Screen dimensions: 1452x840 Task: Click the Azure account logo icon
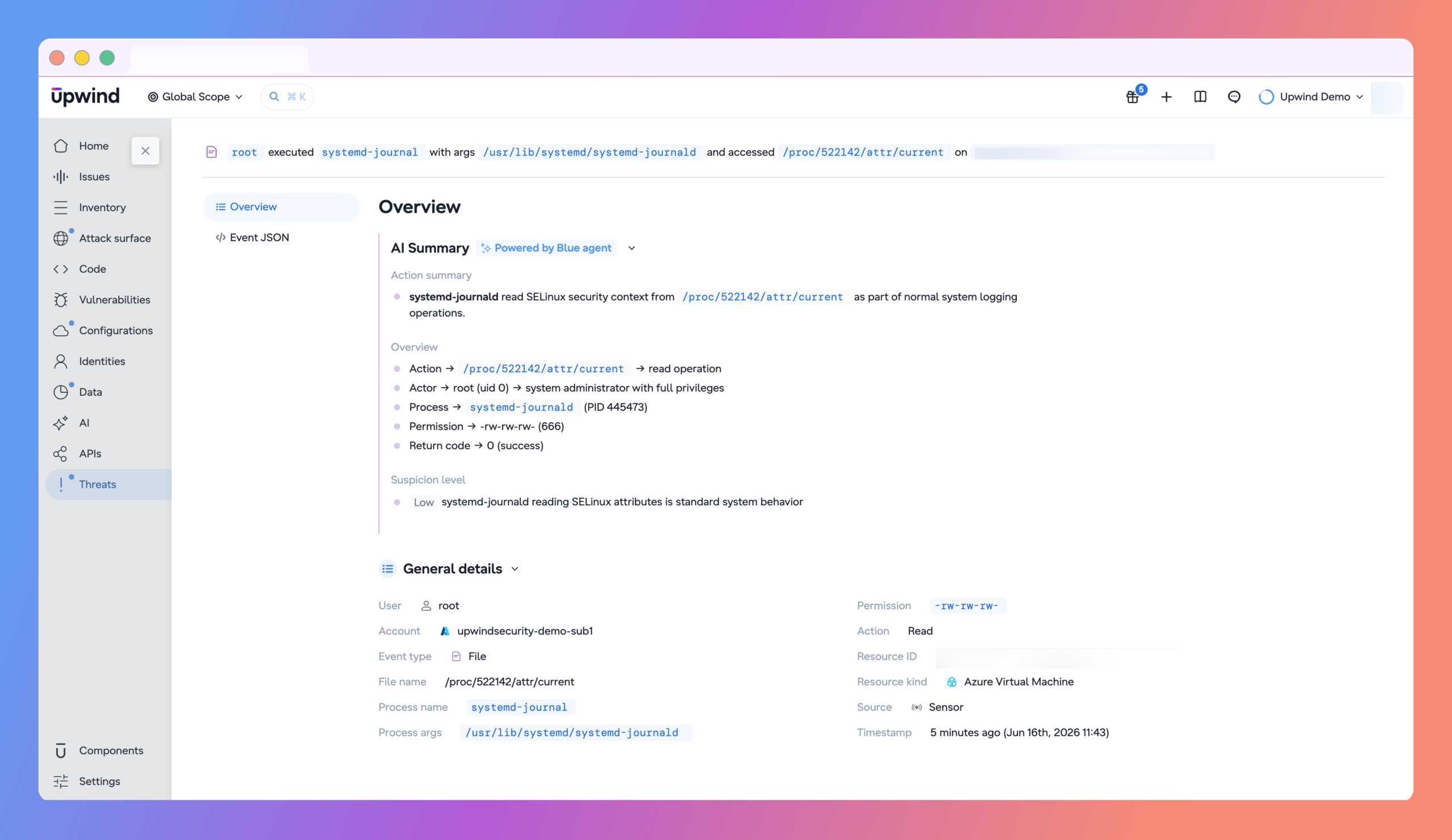(x=445, y=631)
